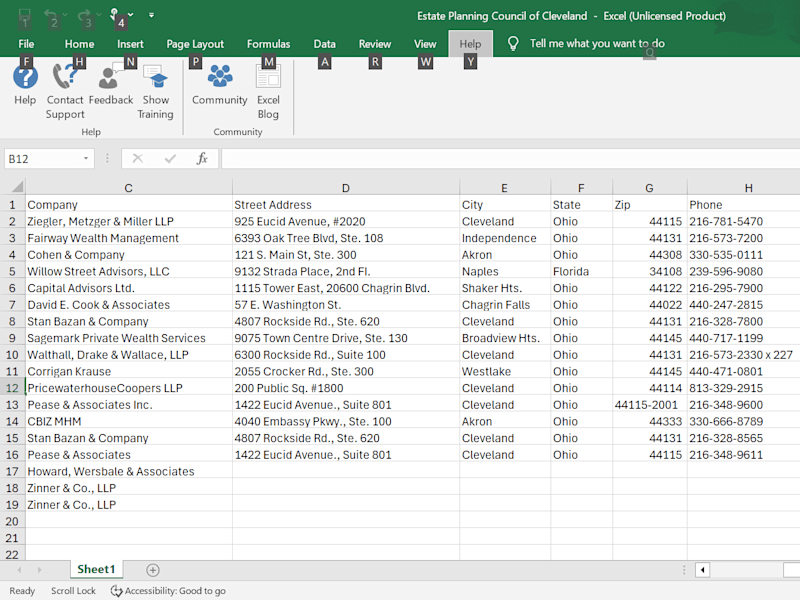Open Touch/Mouse Mode dropdown arrow

131,15
